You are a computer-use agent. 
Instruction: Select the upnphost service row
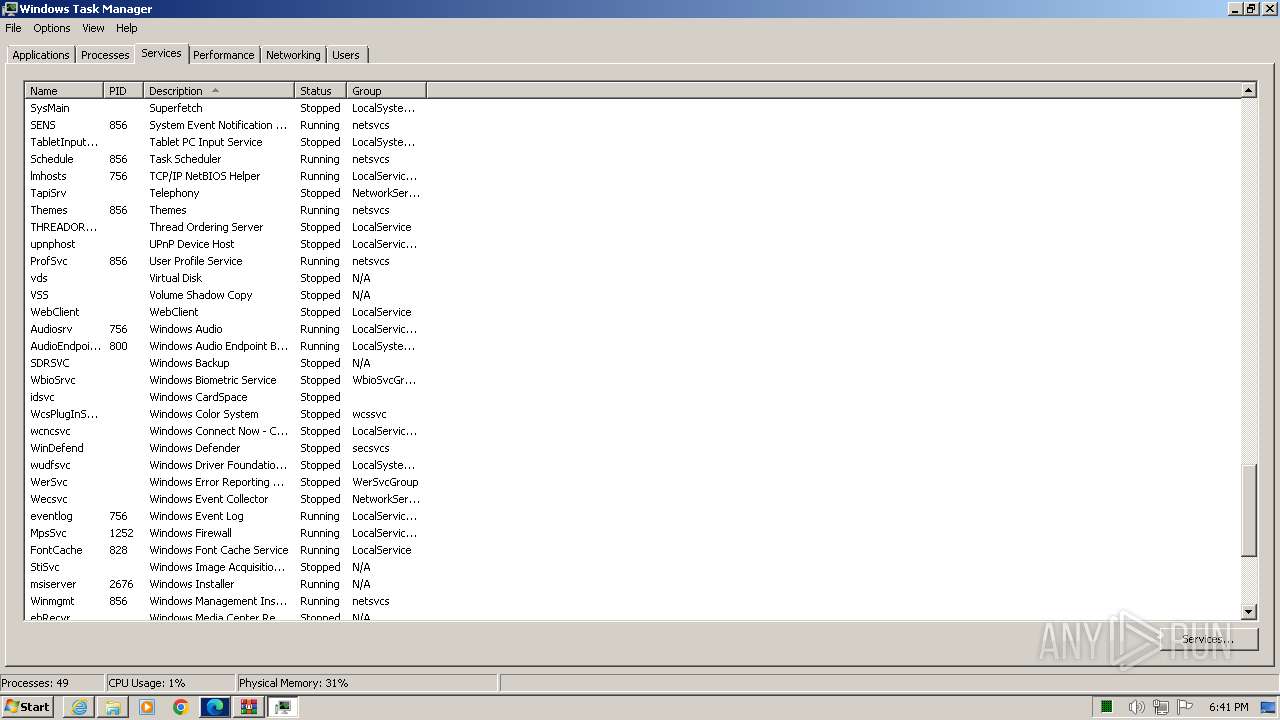(x=225, y=244)
